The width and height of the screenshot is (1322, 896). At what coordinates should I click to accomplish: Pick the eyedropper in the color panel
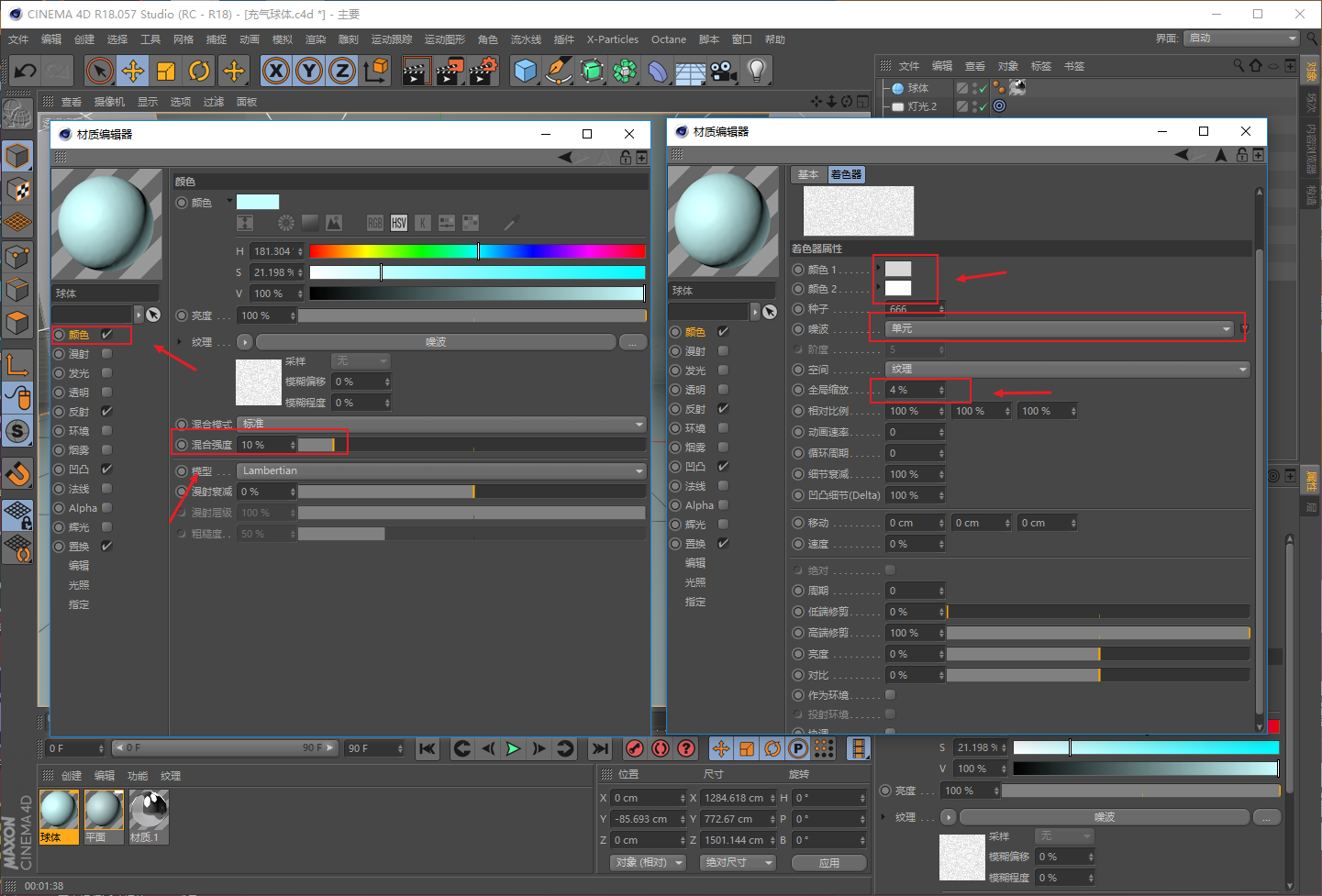[x=511, y=223]
